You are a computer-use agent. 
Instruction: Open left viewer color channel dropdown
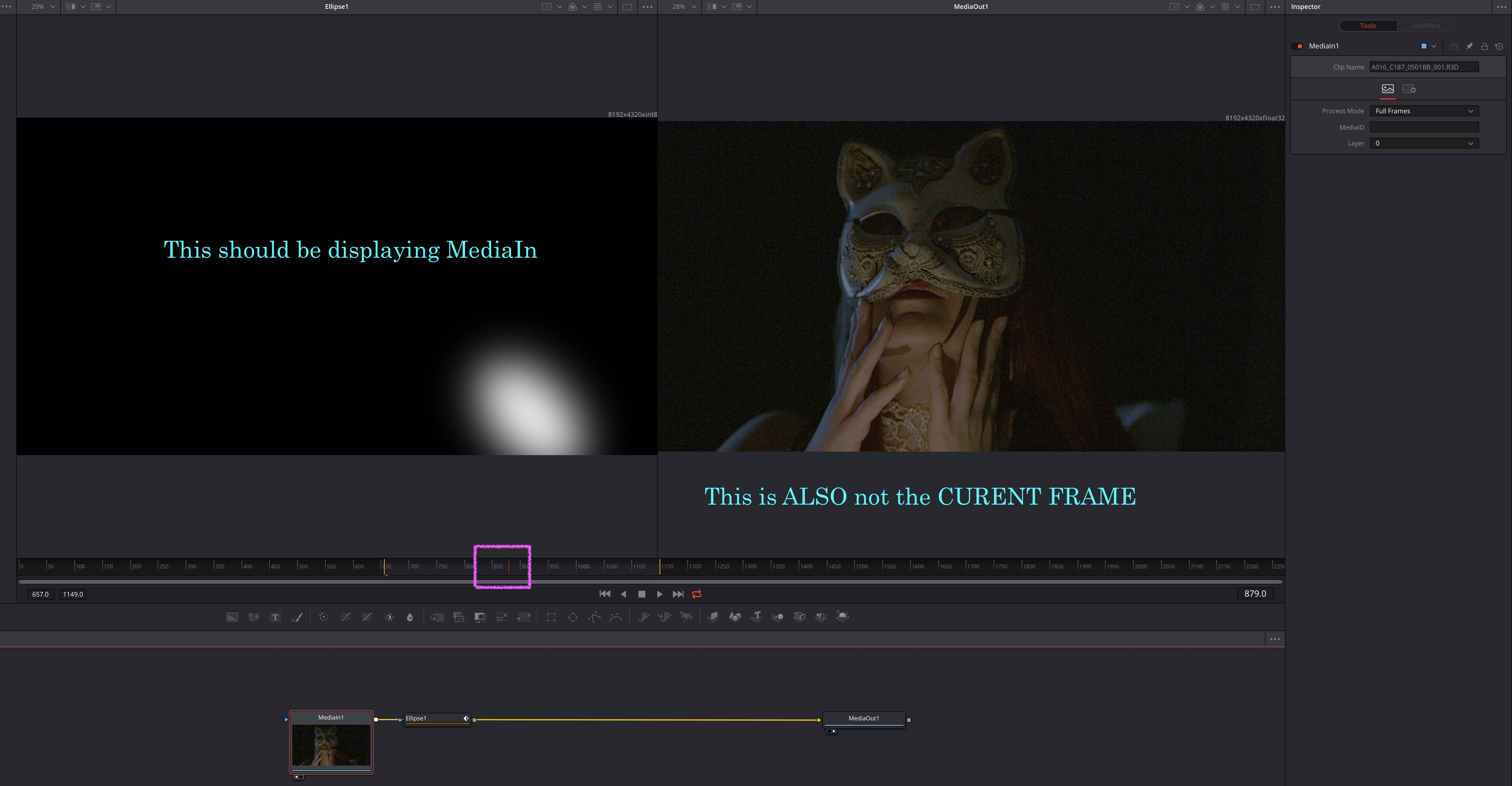click(x=585, y=7)
